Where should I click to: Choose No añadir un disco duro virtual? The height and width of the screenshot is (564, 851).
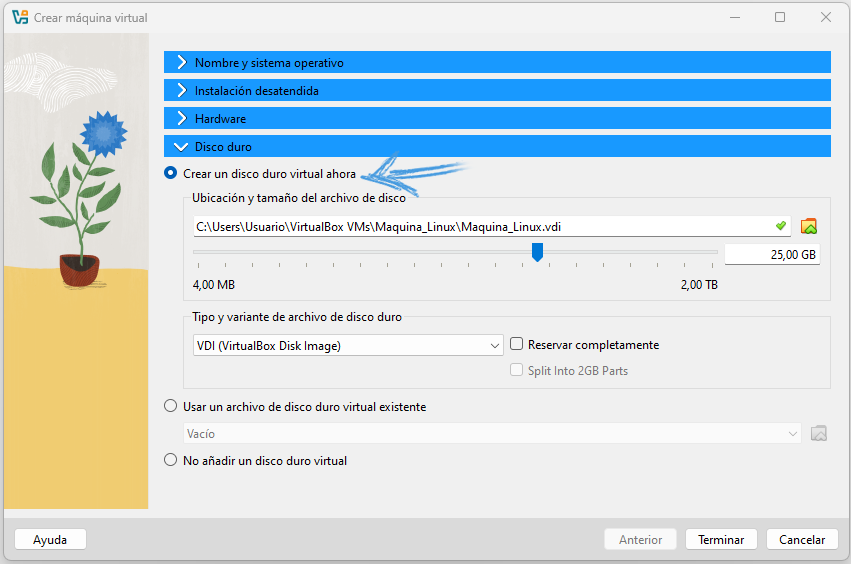click(170, 461)
